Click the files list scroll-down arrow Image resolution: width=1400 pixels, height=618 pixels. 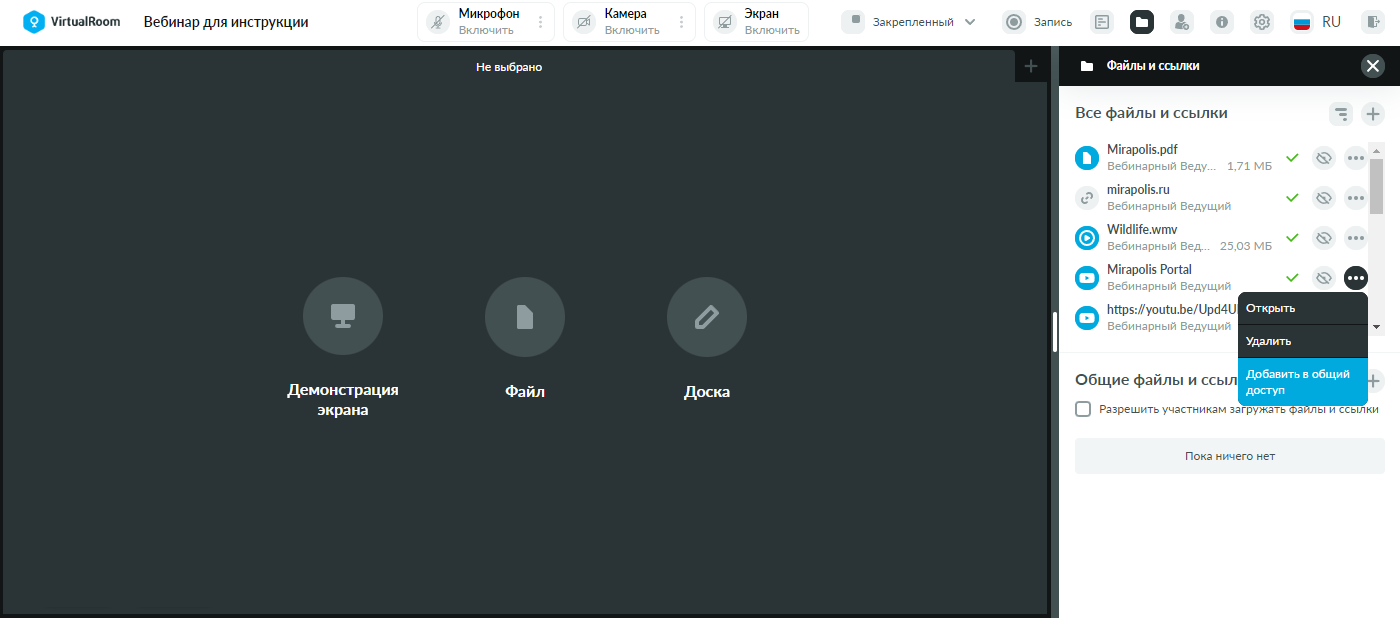point(1377,327)
